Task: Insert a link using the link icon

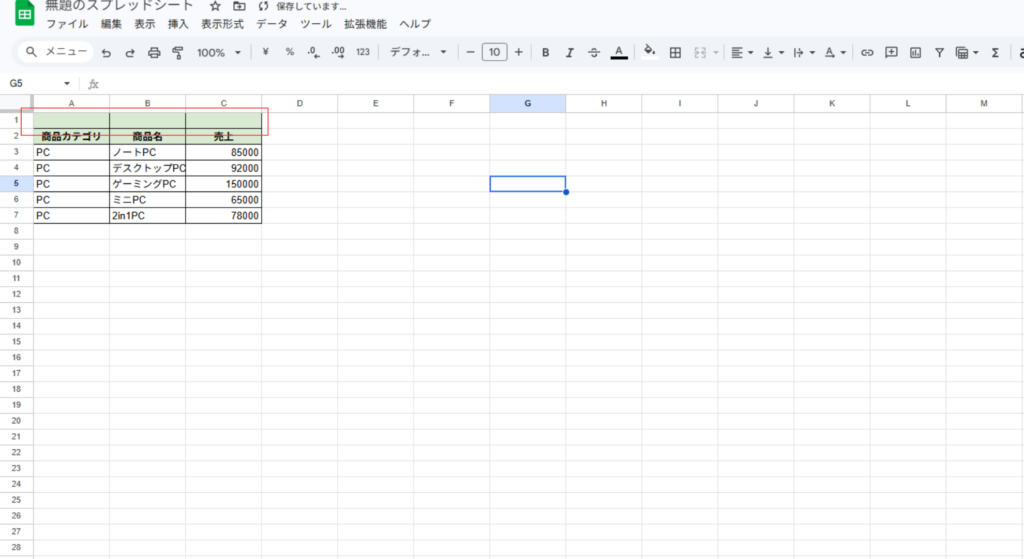Action: pyautogui.click(x=867, y=52)
